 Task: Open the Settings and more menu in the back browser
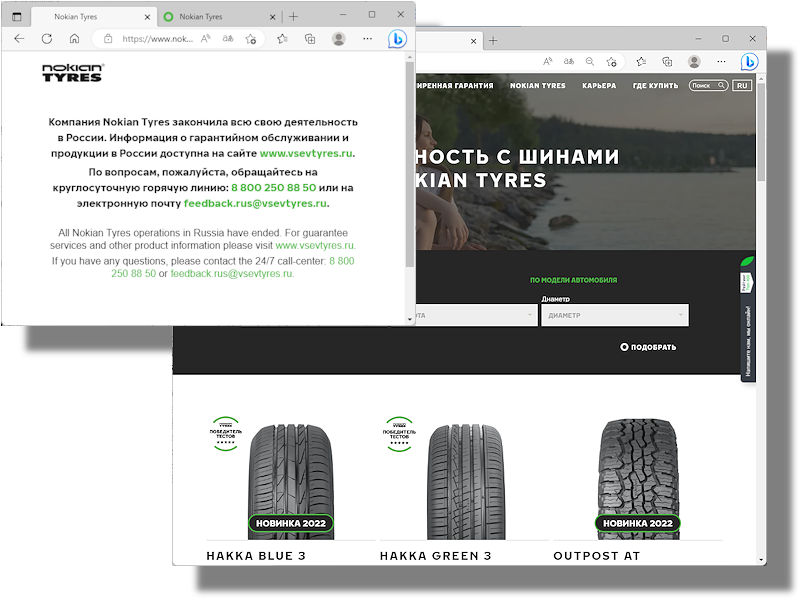[x=721, y=62]
